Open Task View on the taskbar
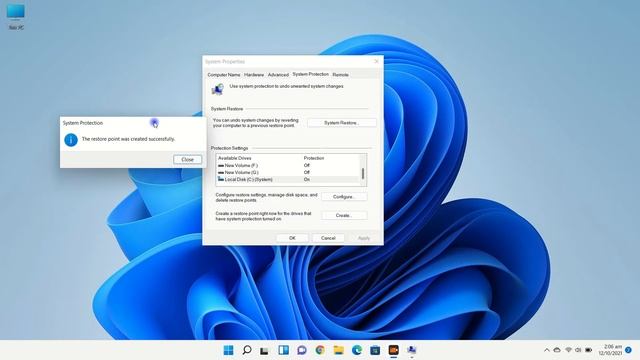This screenshot has width=640, height=360. (264, 350)
